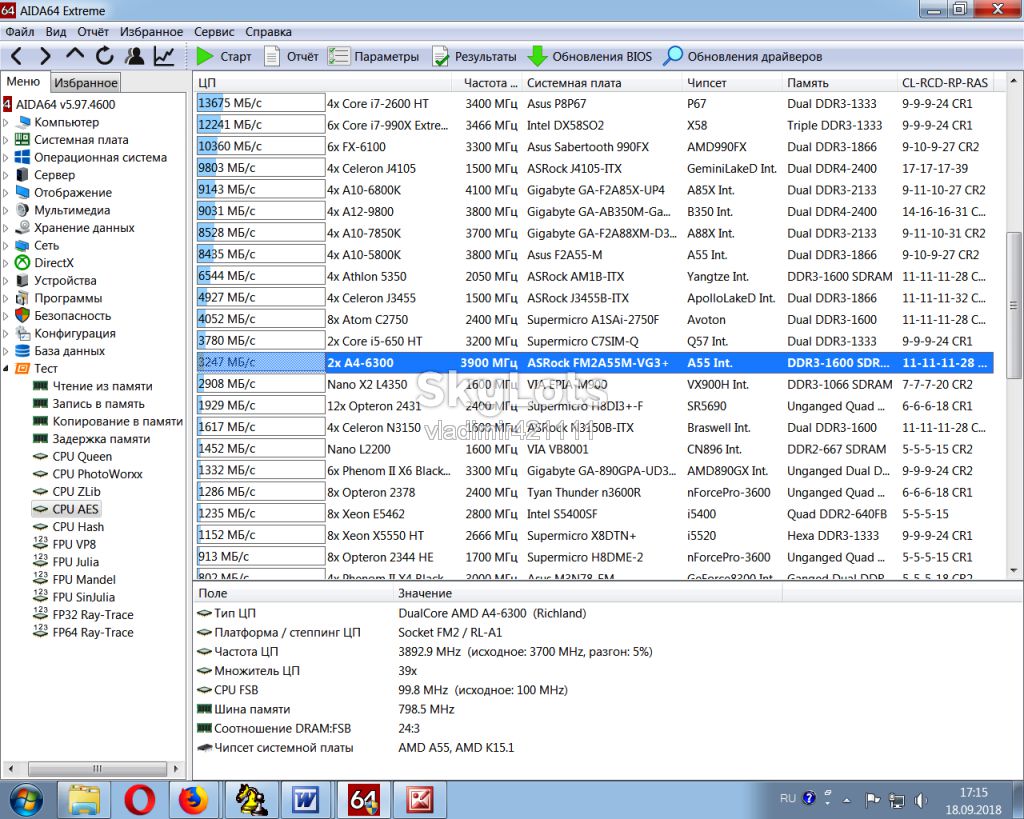Open the Windows Start menu
Screen dimensions: 1024x819
[26, 799]
